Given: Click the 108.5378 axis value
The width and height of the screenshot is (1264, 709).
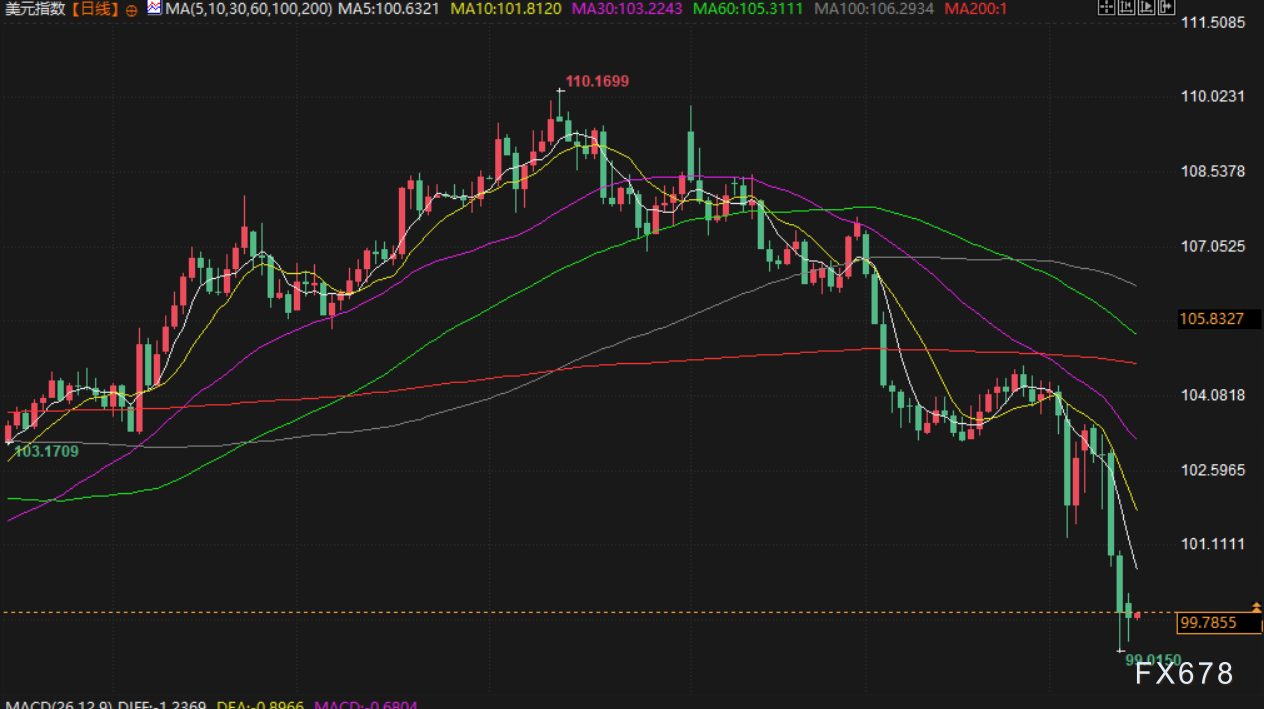Looking at the screenshot, I should 1213,171.
